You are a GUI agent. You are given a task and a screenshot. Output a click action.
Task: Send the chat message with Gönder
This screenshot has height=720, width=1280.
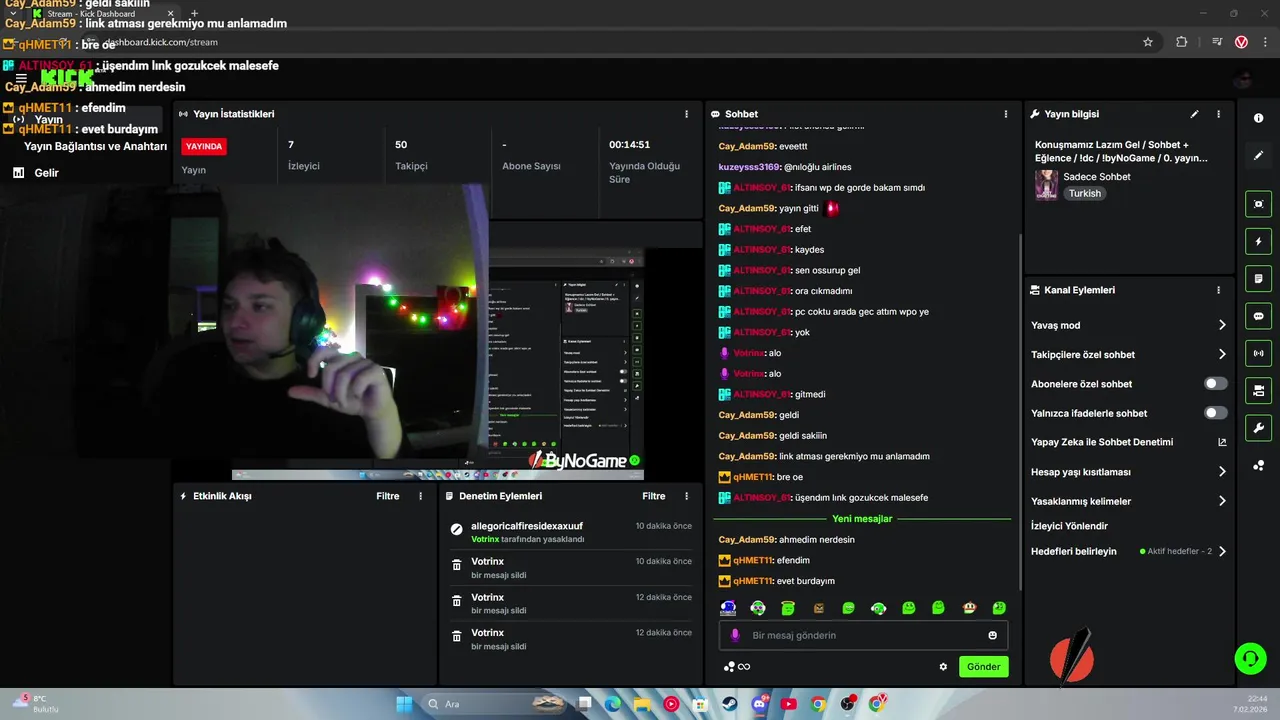click(984, 667)
